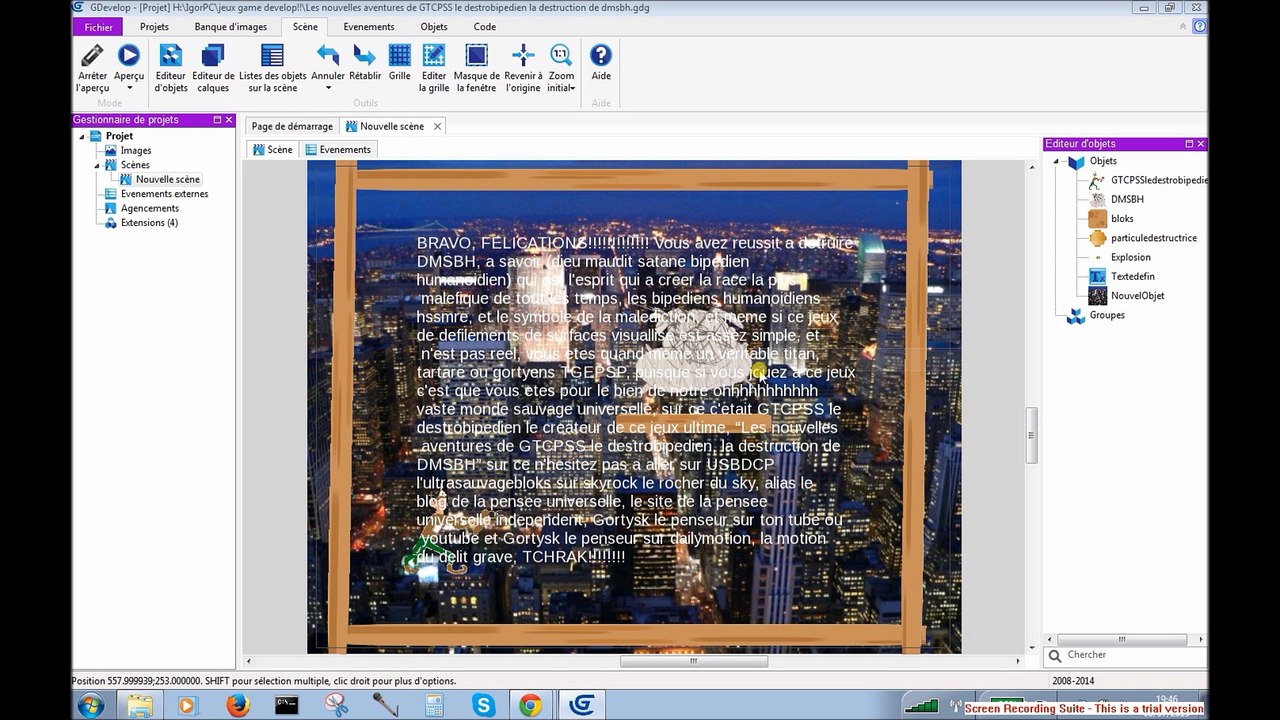Select the particuledestructrice object

pyautogui.click(x=1154, y=238)
